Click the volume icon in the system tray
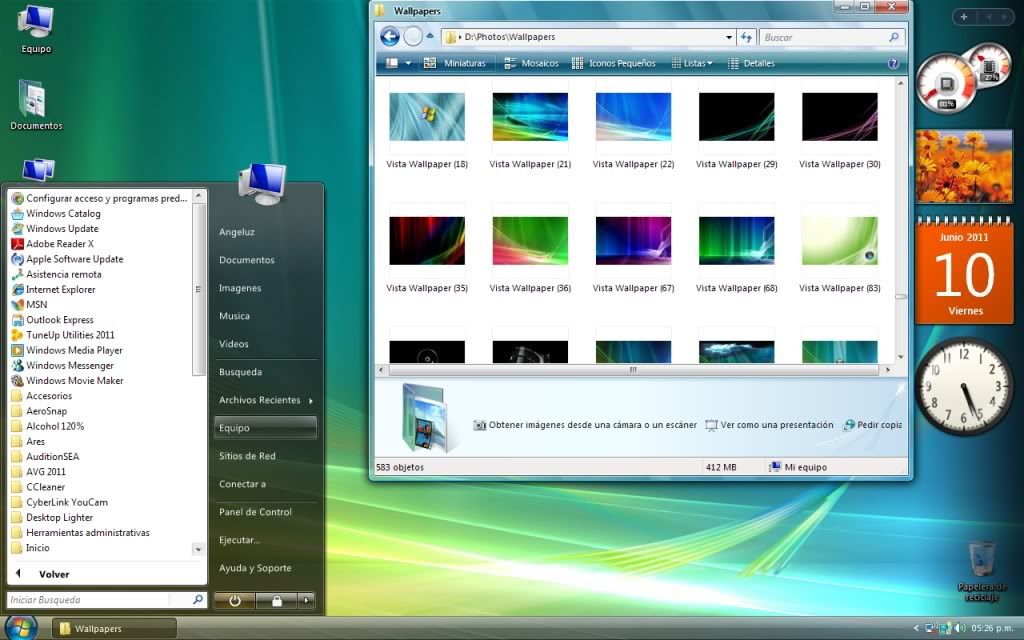1024x640 pixels. coord(960,628)
